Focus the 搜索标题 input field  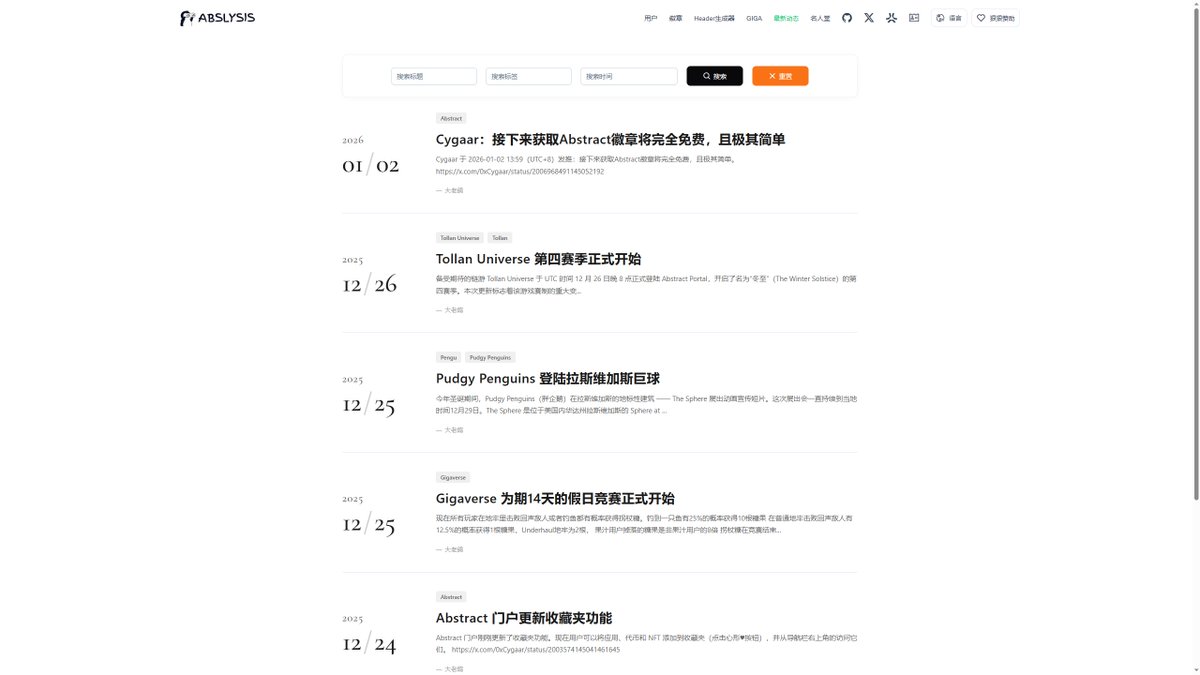tap(434, 76)
